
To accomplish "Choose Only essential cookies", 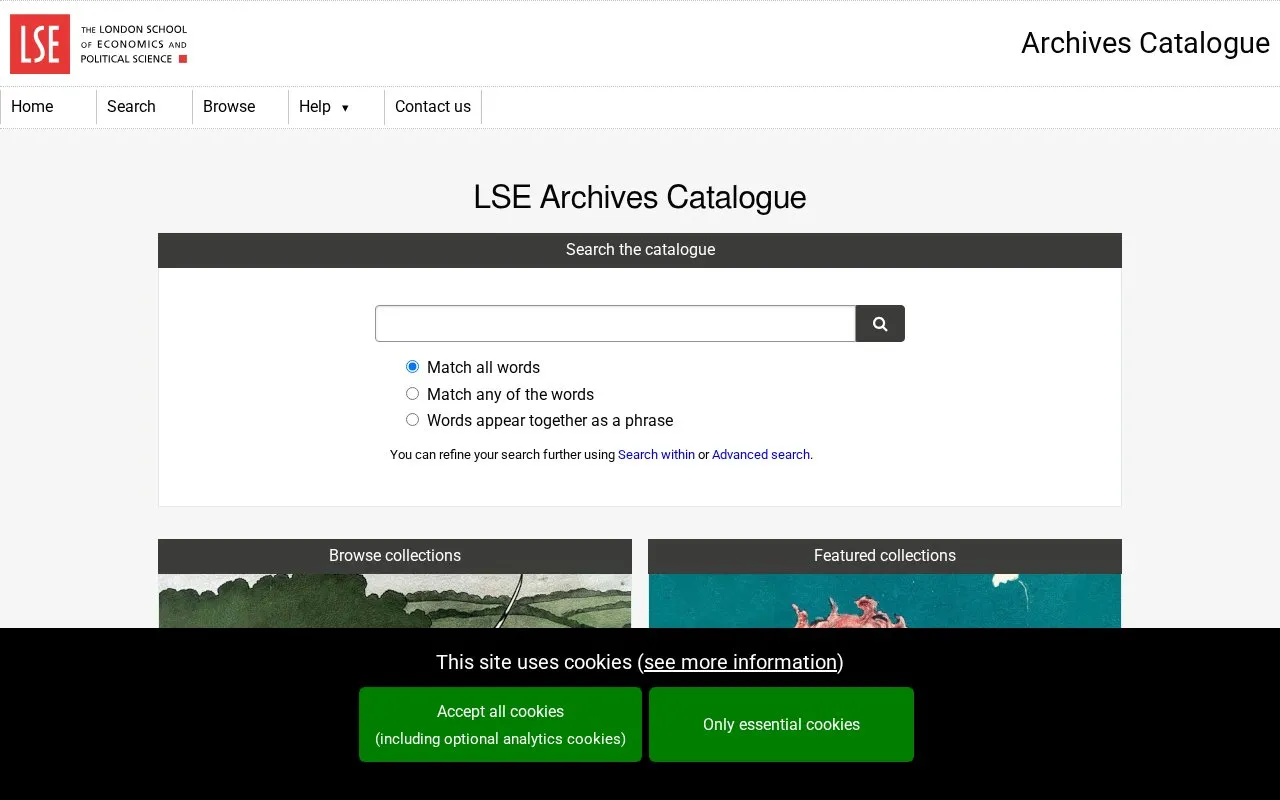I will (781, 724).
